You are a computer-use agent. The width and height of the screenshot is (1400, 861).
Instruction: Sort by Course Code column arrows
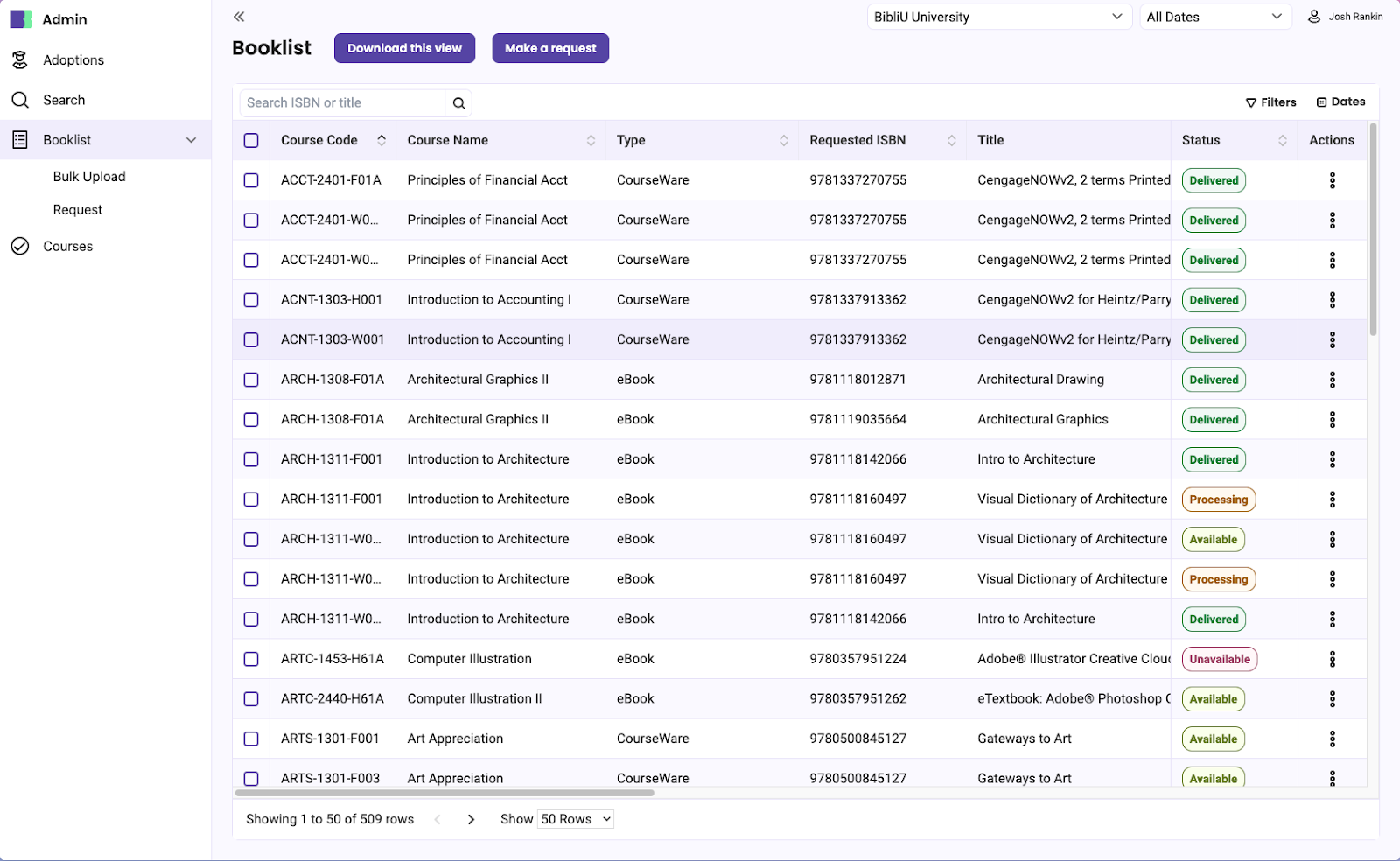(x=381, y=140)
